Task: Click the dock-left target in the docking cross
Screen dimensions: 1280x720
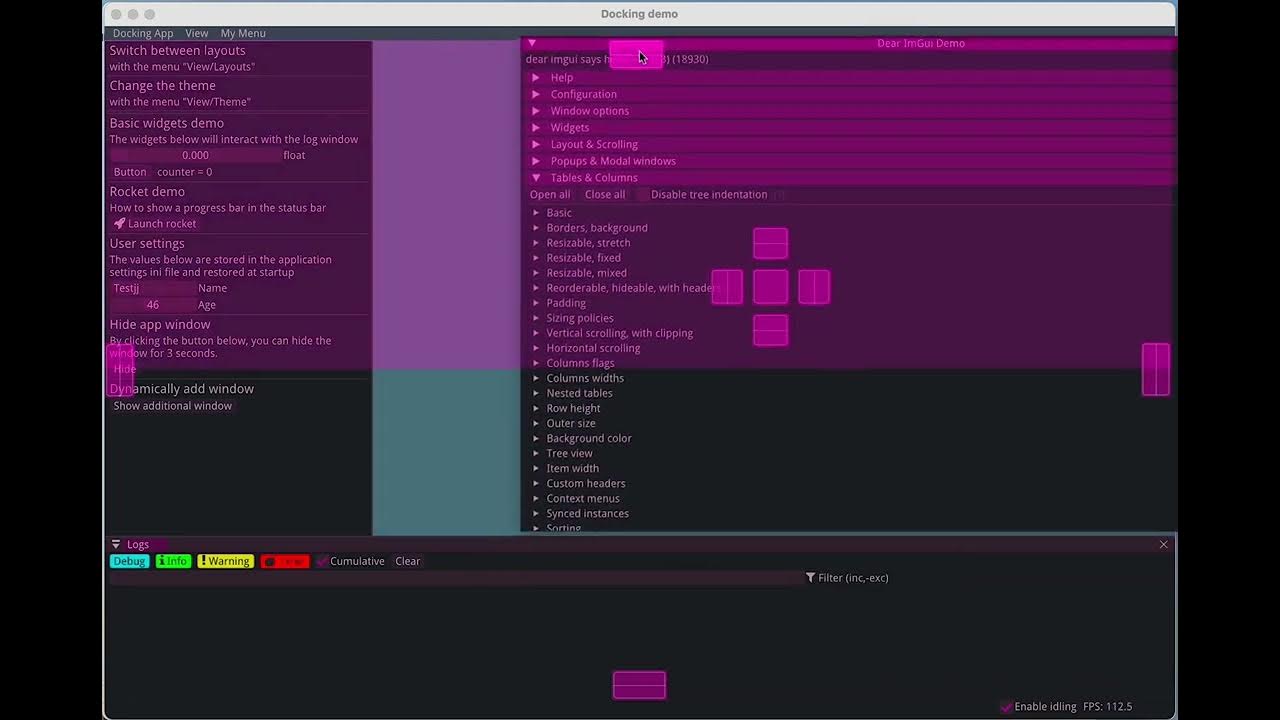Action: pos(727,287)
